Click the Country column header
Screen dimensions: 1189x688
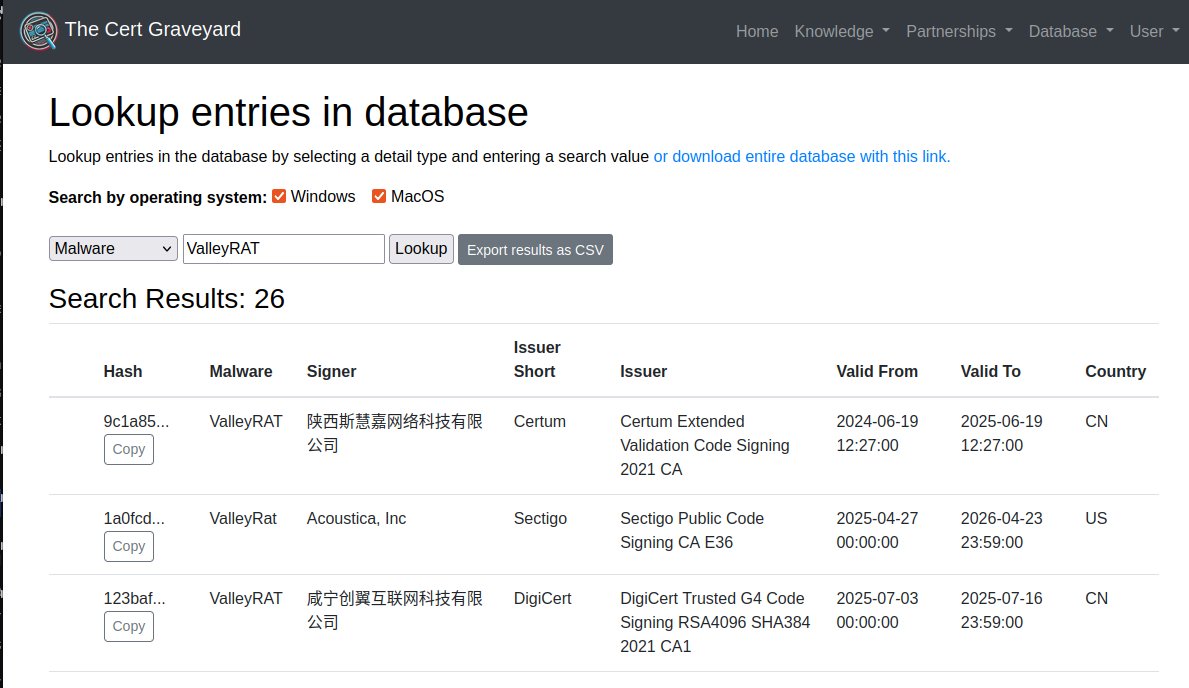(1116, 371)
